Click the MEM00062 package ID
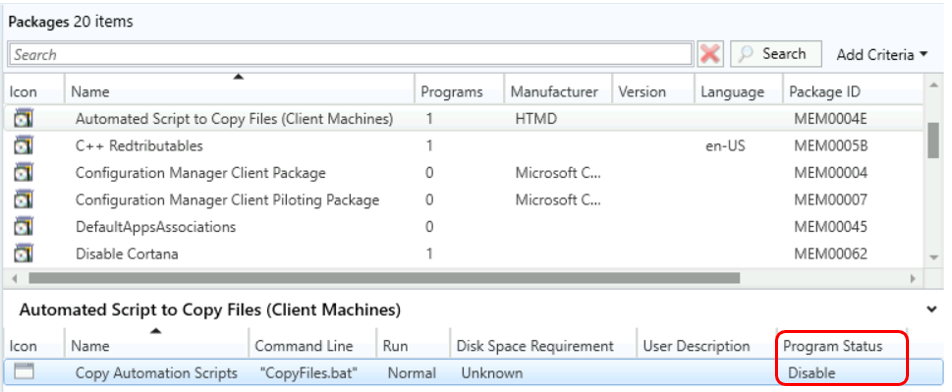 tap(830, 253)
